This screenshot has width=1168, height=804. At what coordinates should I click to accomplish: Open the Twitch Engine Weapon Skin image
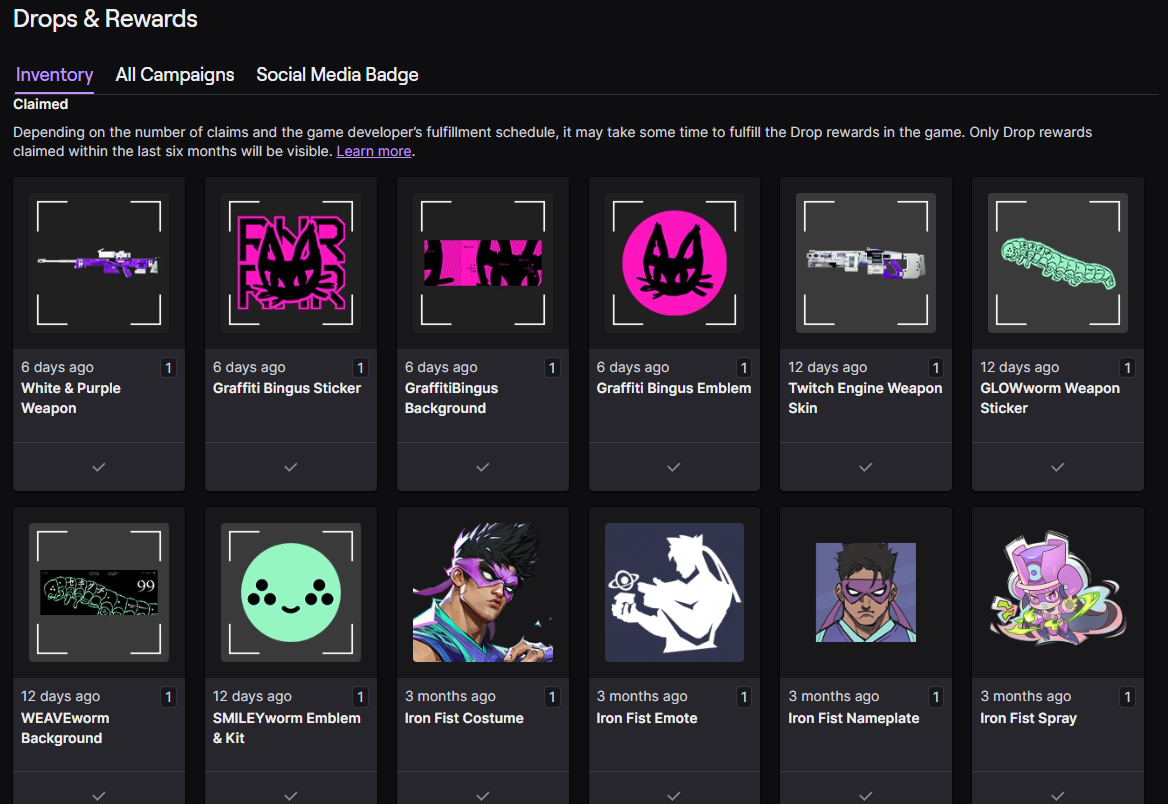(866, 263)
